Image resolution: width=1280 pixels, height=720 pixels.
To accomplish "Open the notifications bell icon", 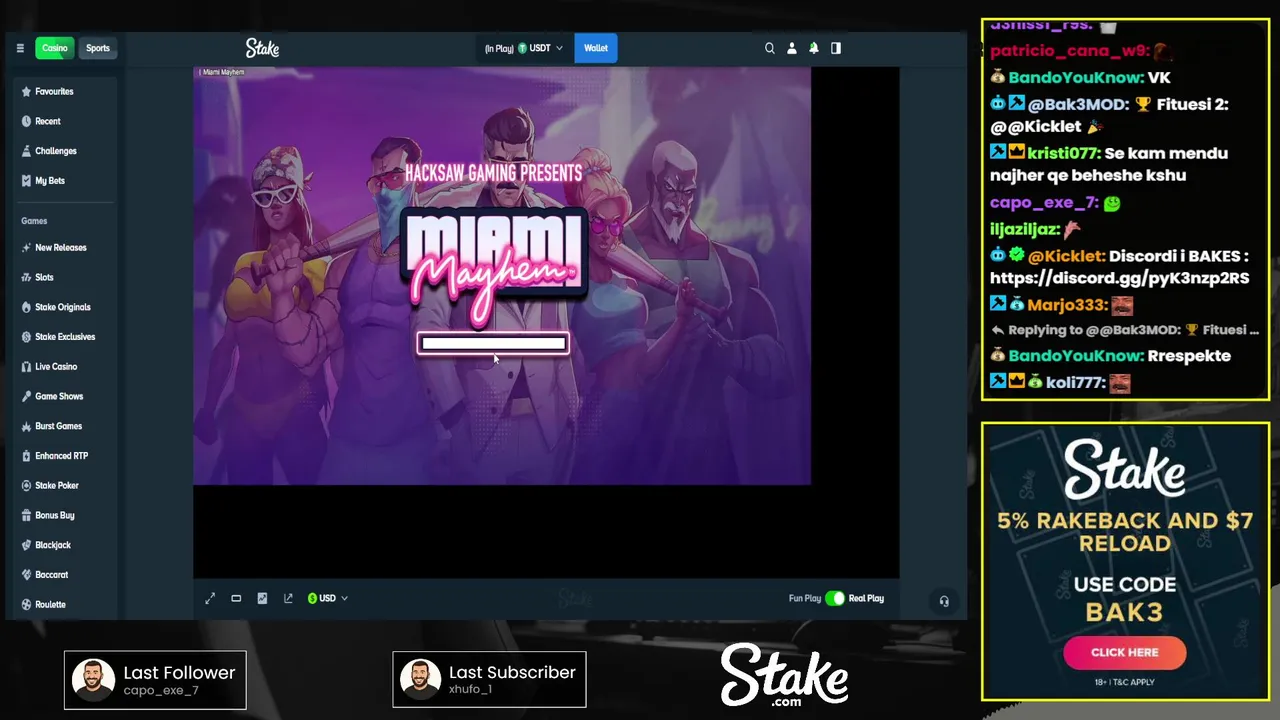I will pyautogui.click(x=814, y=48).
